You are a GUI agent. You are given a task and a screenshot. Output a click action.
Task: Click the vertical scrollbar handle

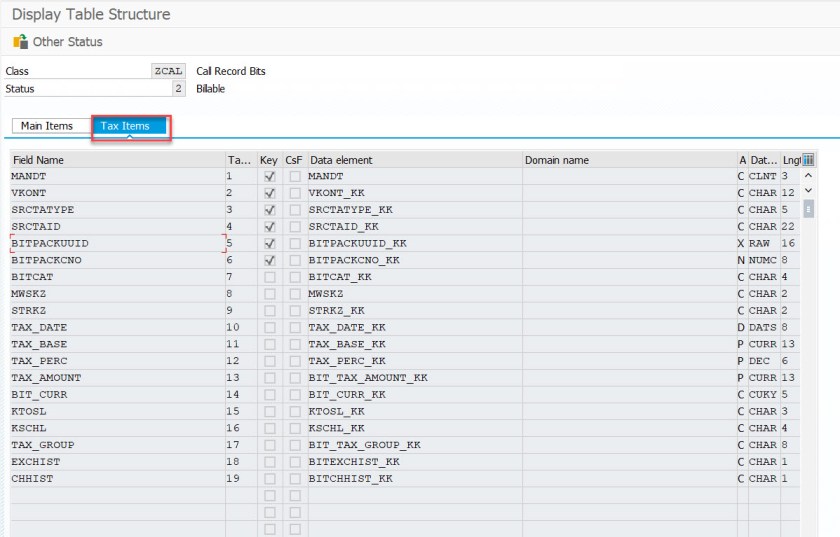point(808,209)
